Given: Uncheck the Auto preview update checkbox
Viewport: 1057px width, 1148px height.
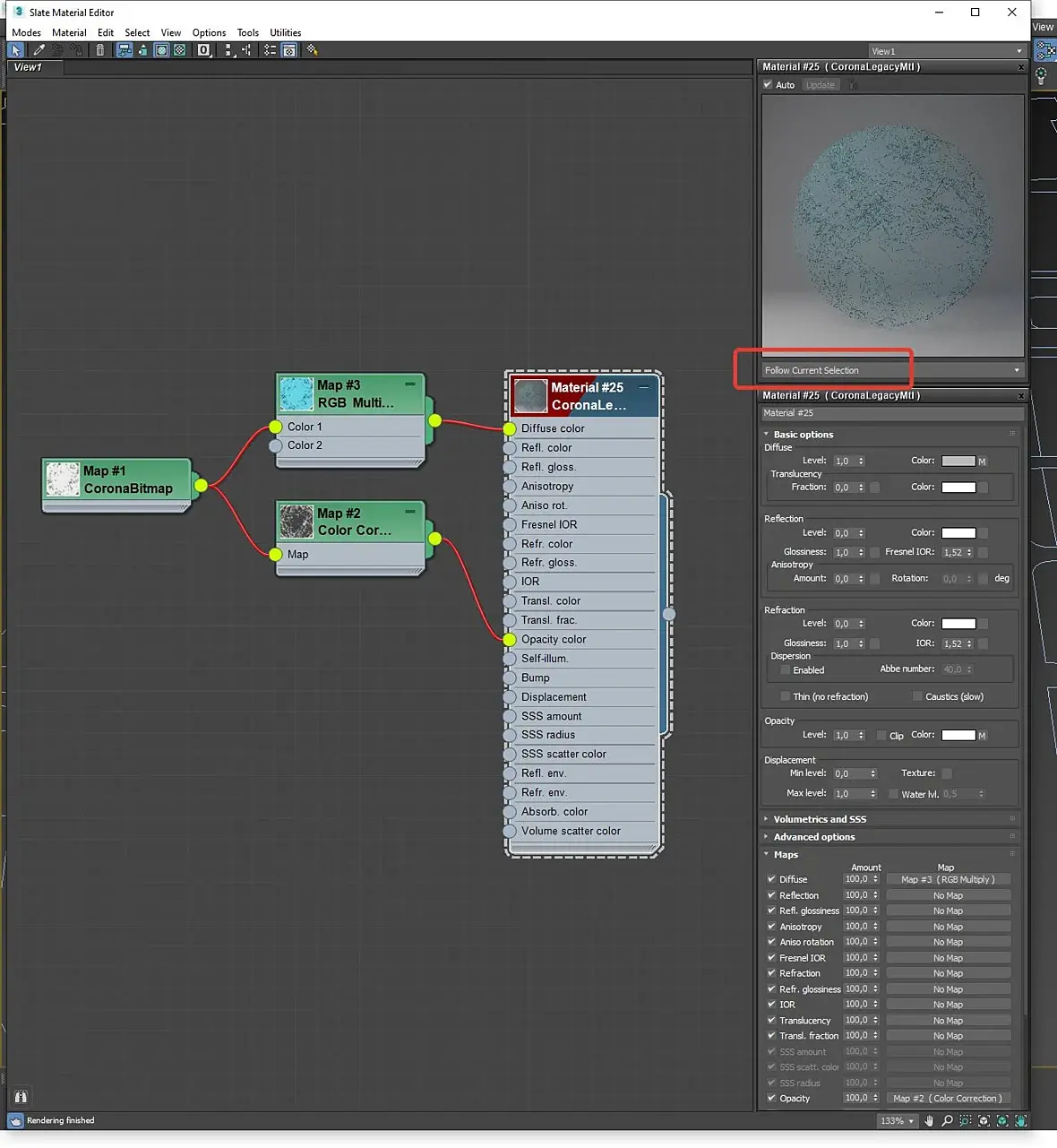Looking at the screenshot, I should tap(768, 84).
